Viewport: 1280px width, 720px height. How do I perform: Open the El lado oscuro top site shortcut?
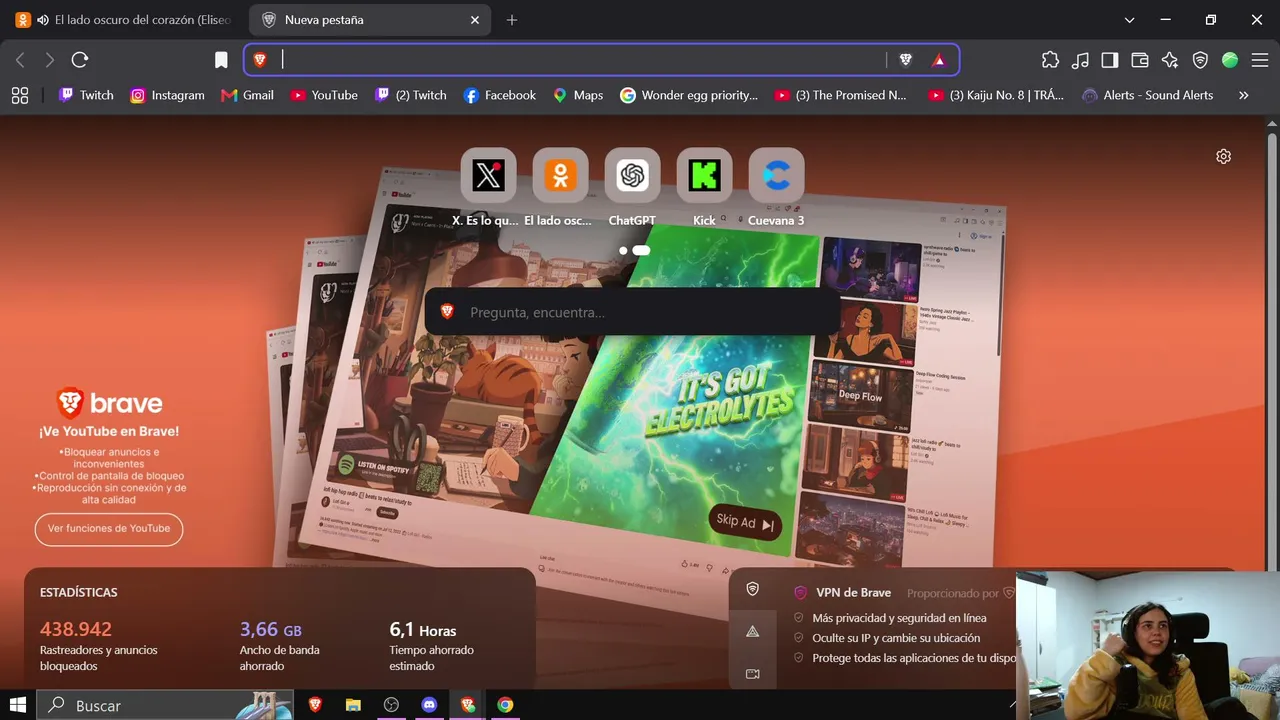click(560, 176)
